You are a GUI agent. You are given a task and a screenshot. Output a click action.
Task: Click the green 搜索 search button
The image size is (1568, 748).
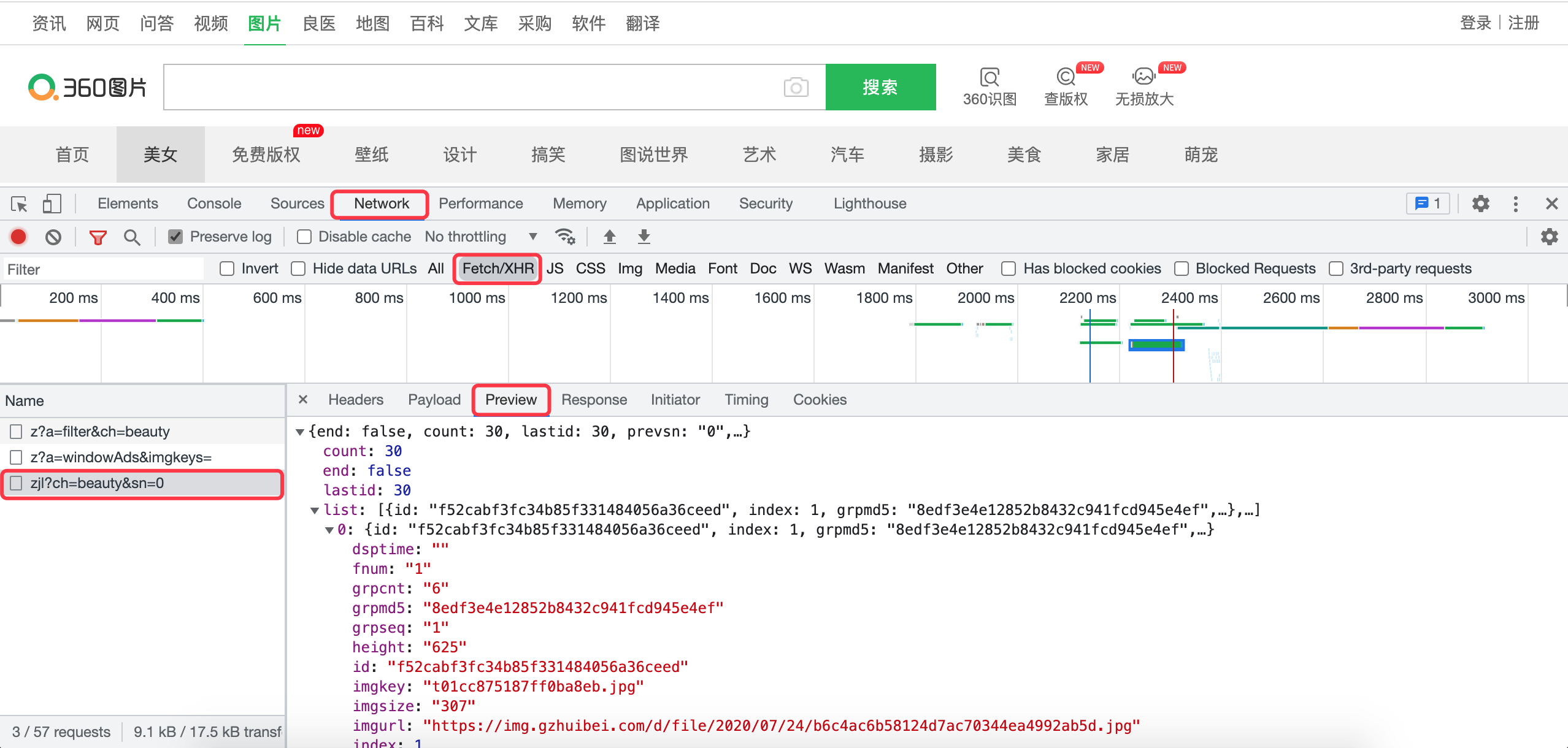[880, 87]
